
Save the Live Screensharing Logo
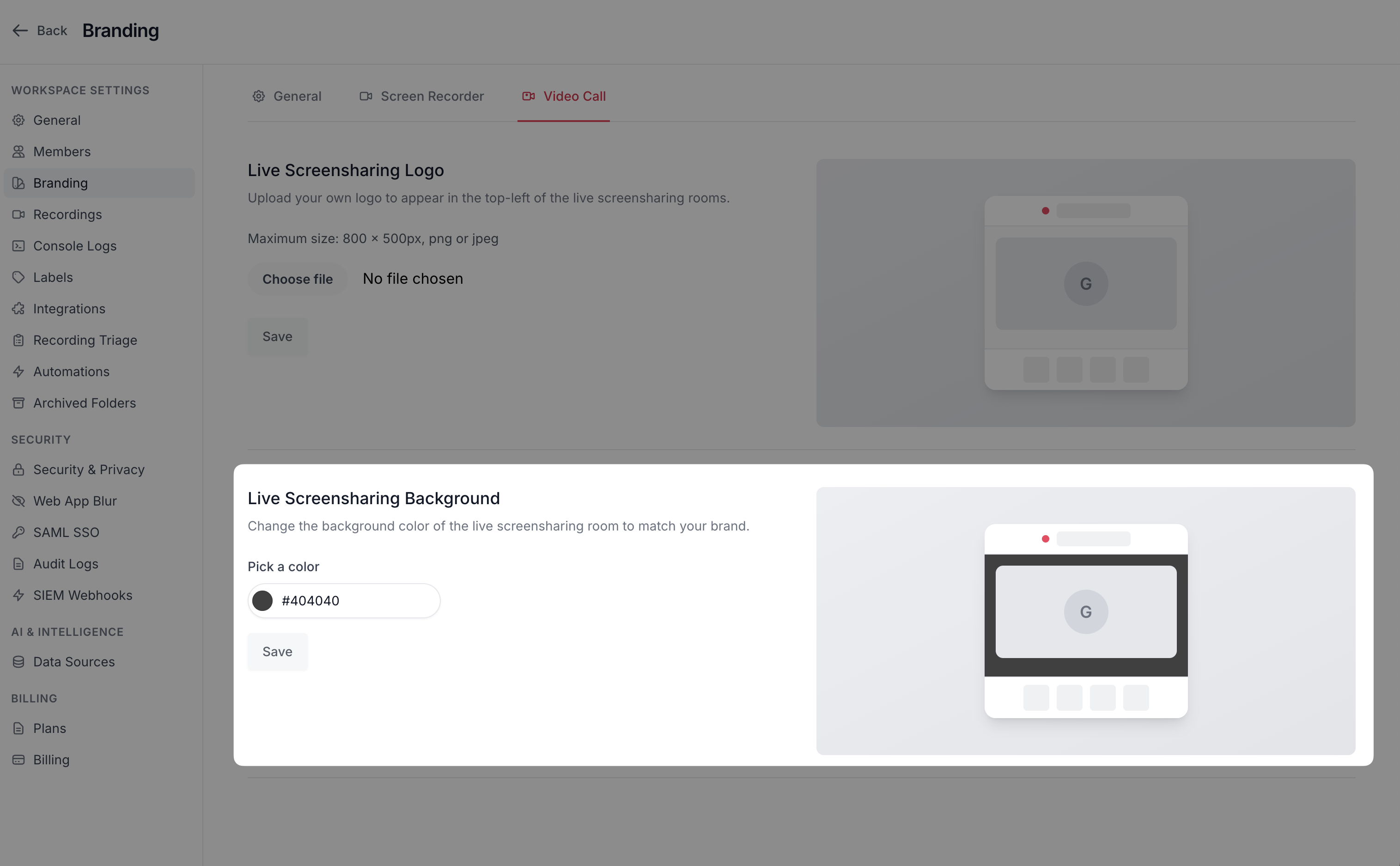[277, 337]
